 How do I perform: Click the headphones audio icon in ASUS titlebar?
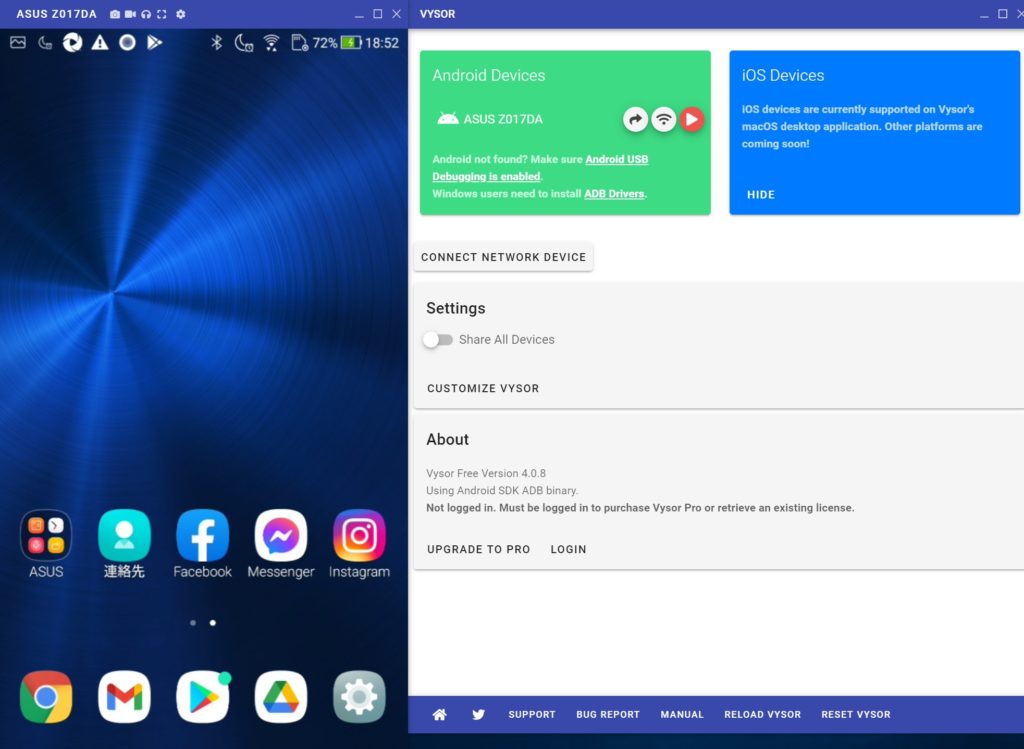point(146,14)
